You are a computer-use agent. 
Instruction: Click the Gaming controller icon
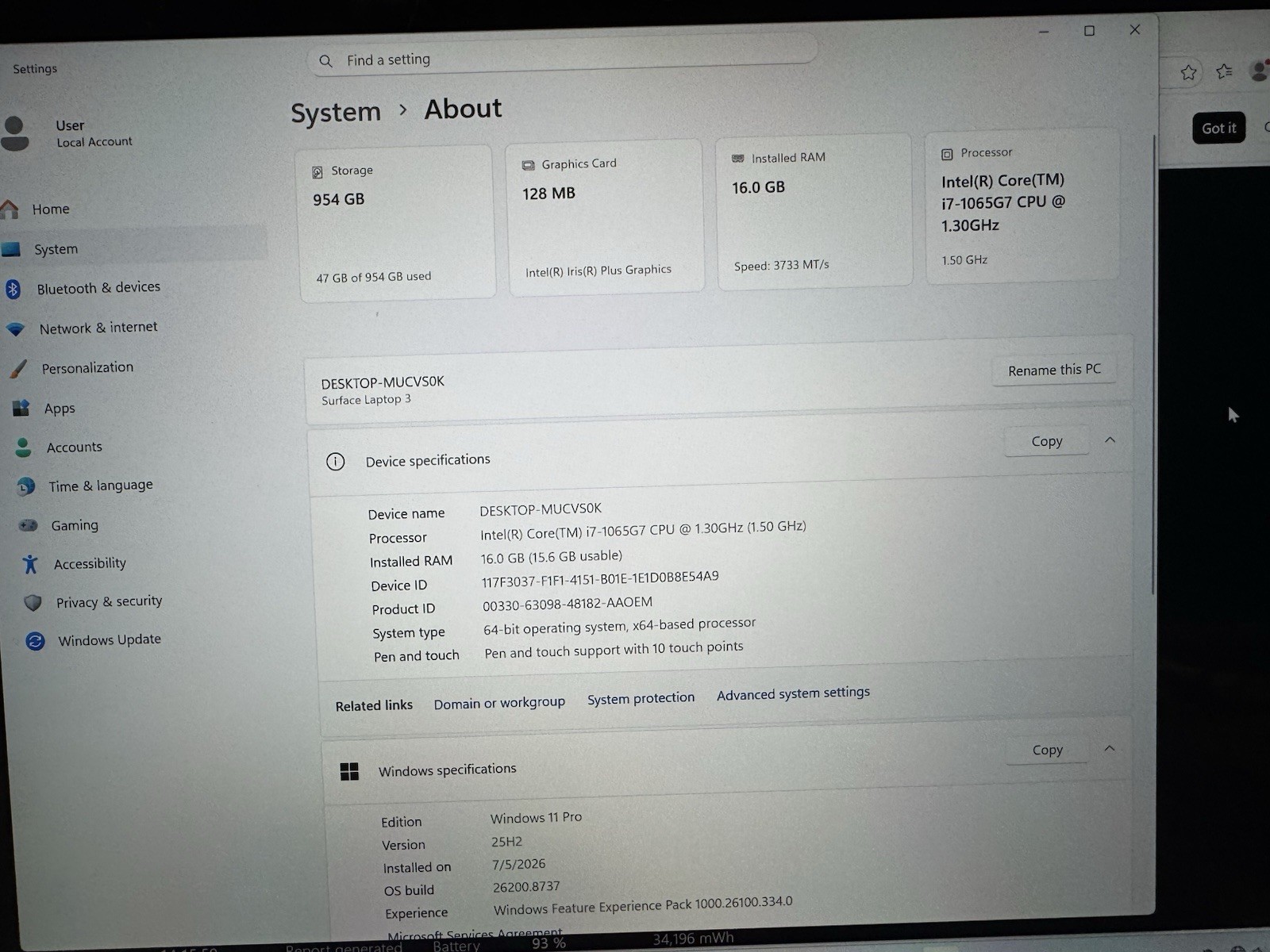pyautogui.click(x=28, y=525)
